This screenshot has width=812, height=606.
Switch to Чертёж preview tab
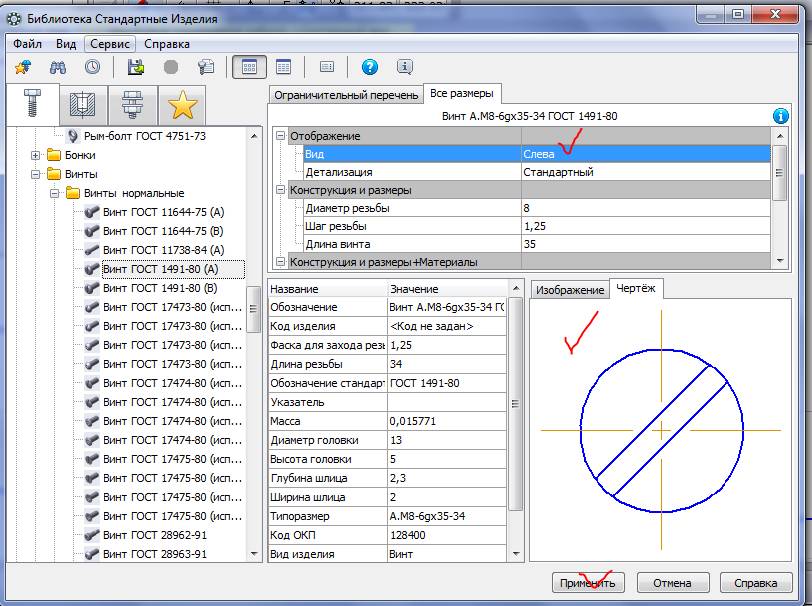coord(636,288)
